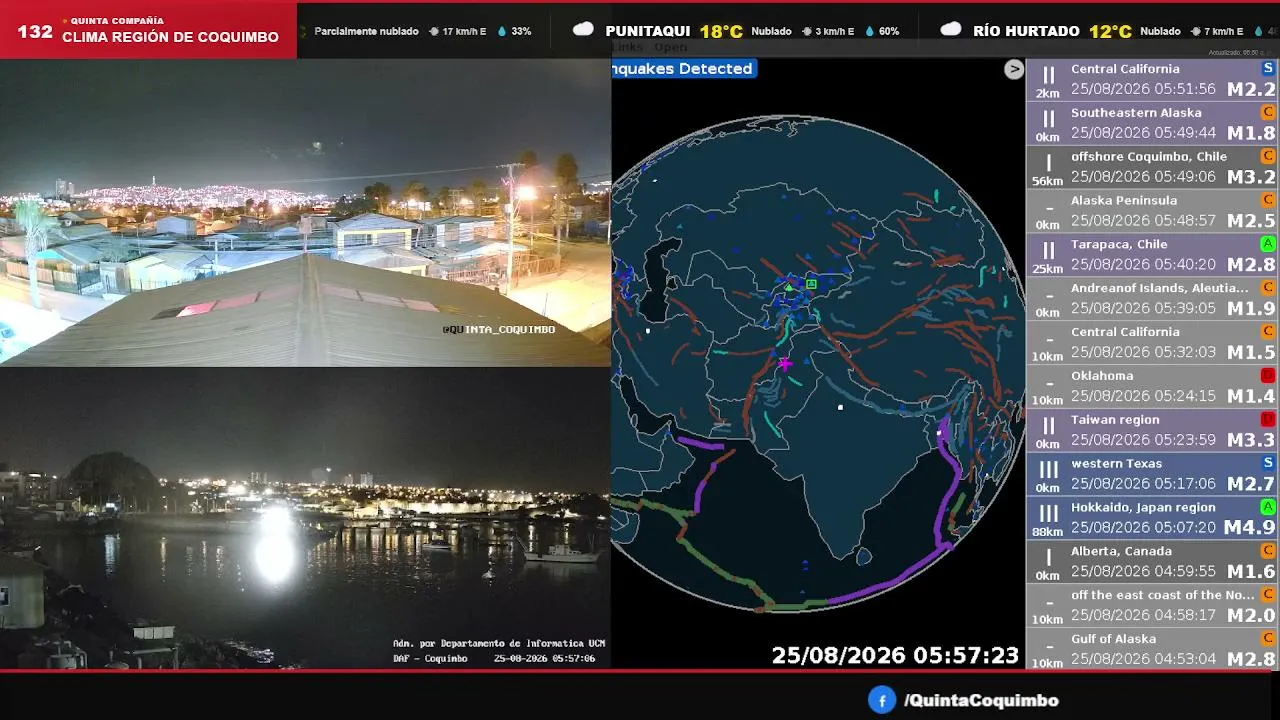The height and width of the screenshot is (720, 1280).
Task: Click the 88km depth label
Action: coord(1048,532)
